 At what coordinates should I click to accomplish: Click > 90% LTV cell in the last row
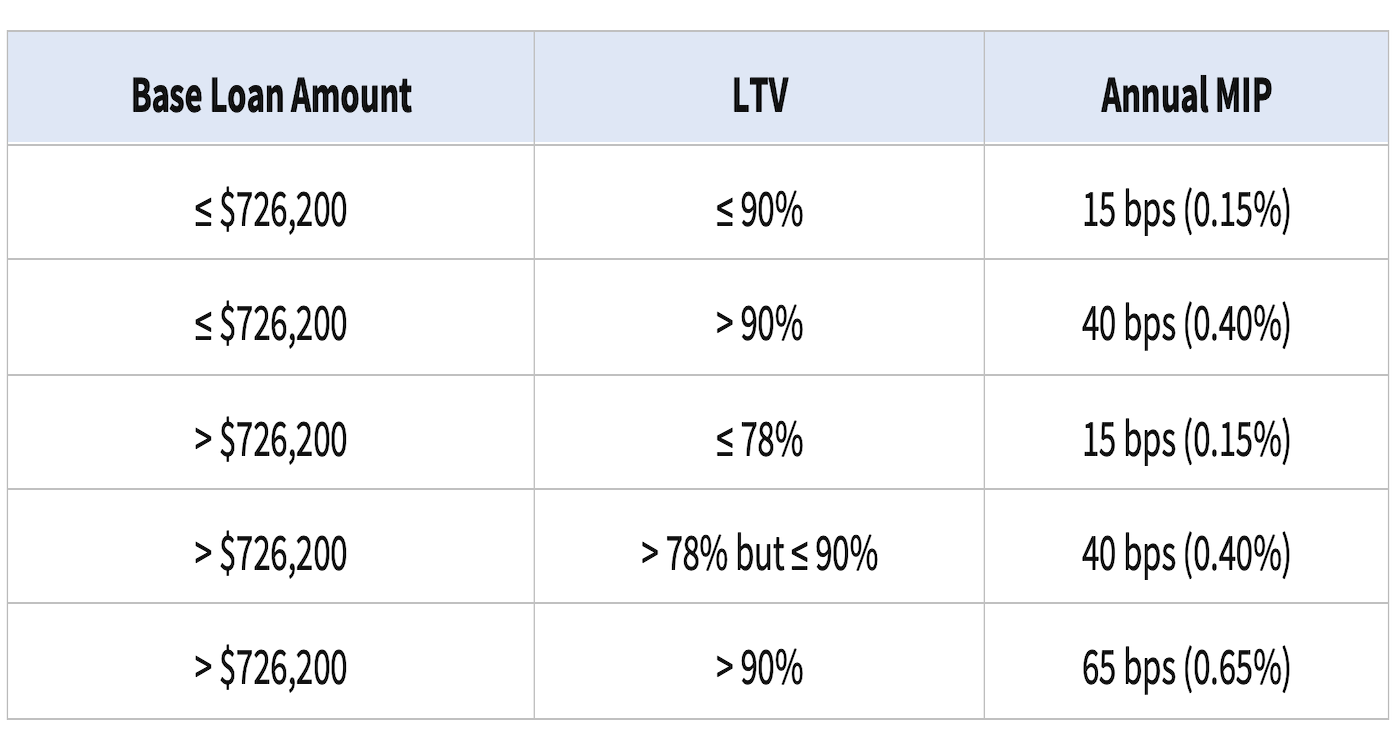(x=759, y=668)
